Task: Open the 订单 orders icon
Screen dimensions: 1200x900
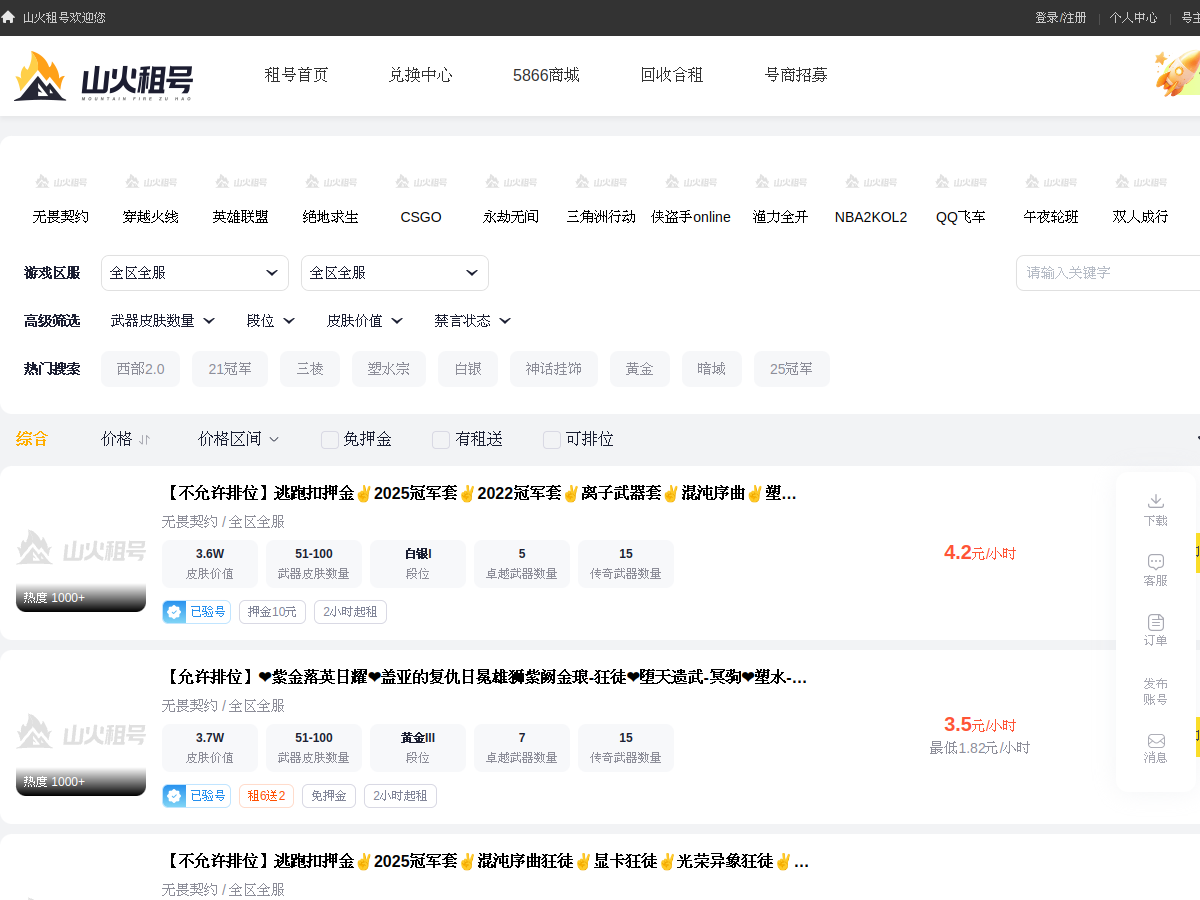Action: pos(1156,622)
